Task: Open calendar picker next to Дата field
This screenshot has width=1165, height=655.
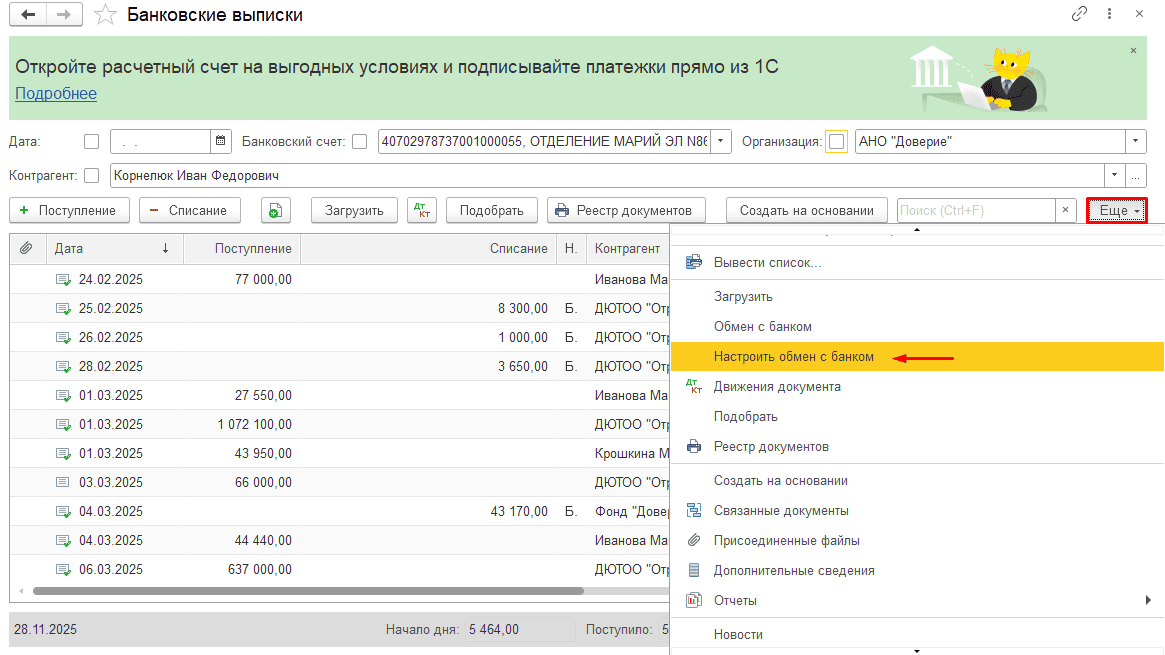Action: 221,141
